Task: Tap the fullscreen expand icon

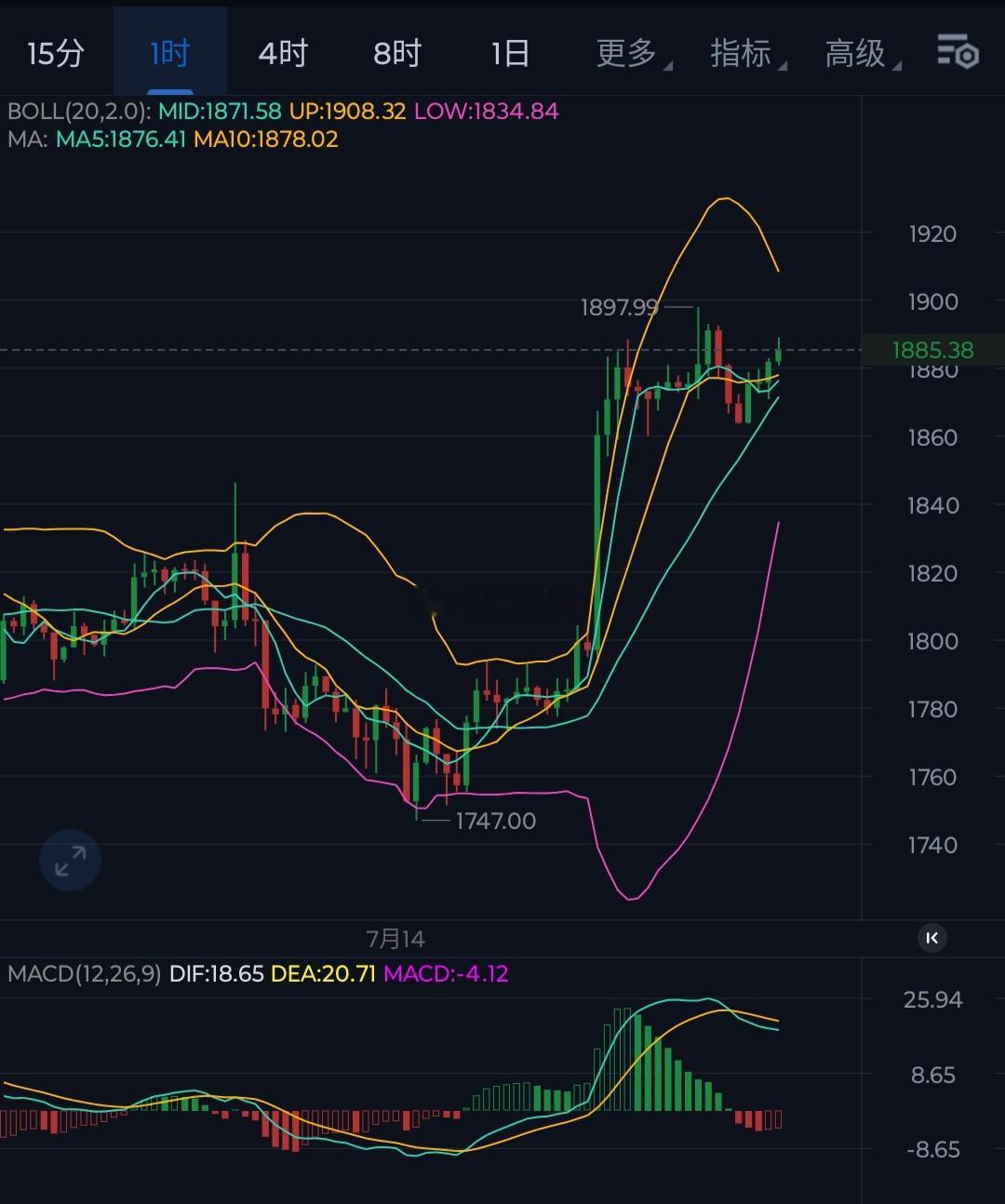Action: click(70, 861)
